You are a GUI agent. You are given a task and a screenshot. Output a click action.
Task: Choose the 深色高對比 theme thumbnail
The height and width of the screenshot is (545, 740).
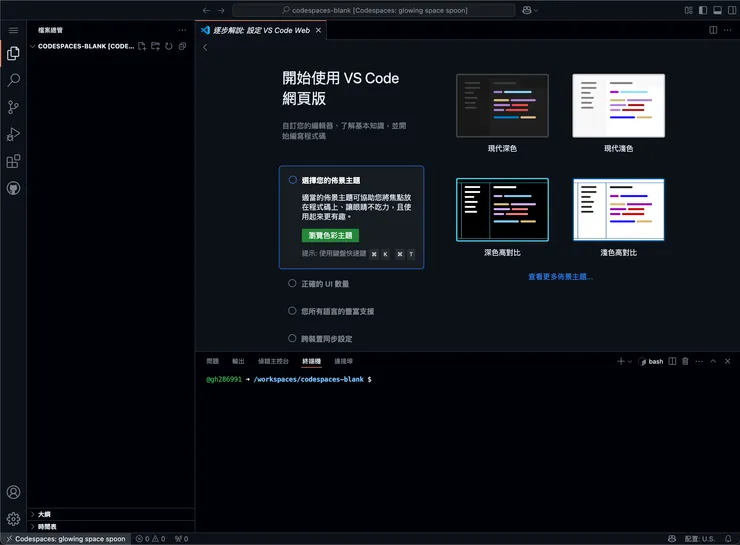(x=502, y=210)
